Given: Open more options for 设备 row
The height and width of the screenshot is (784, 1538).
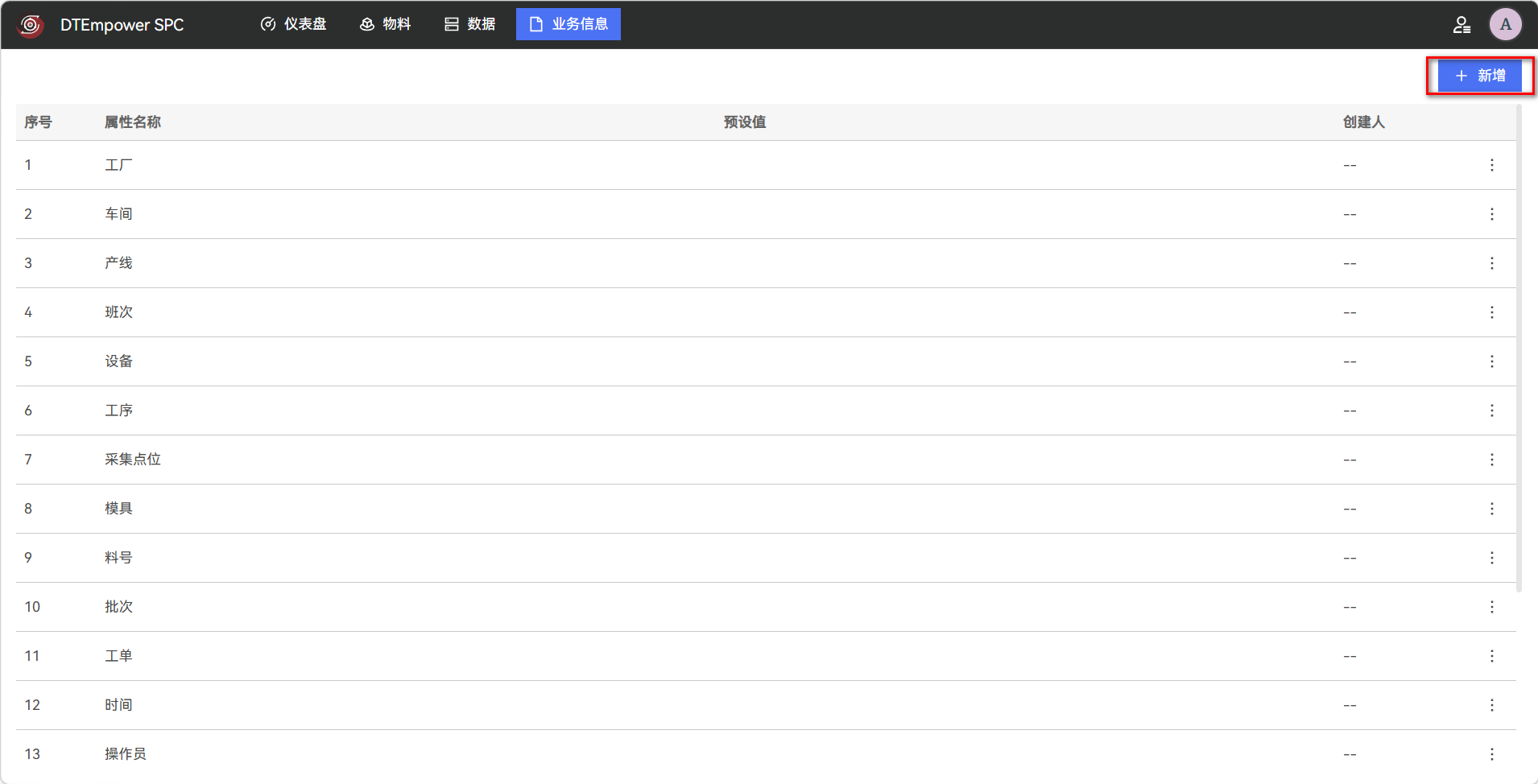Looking at the screenshot, I should click(1491, 361).
